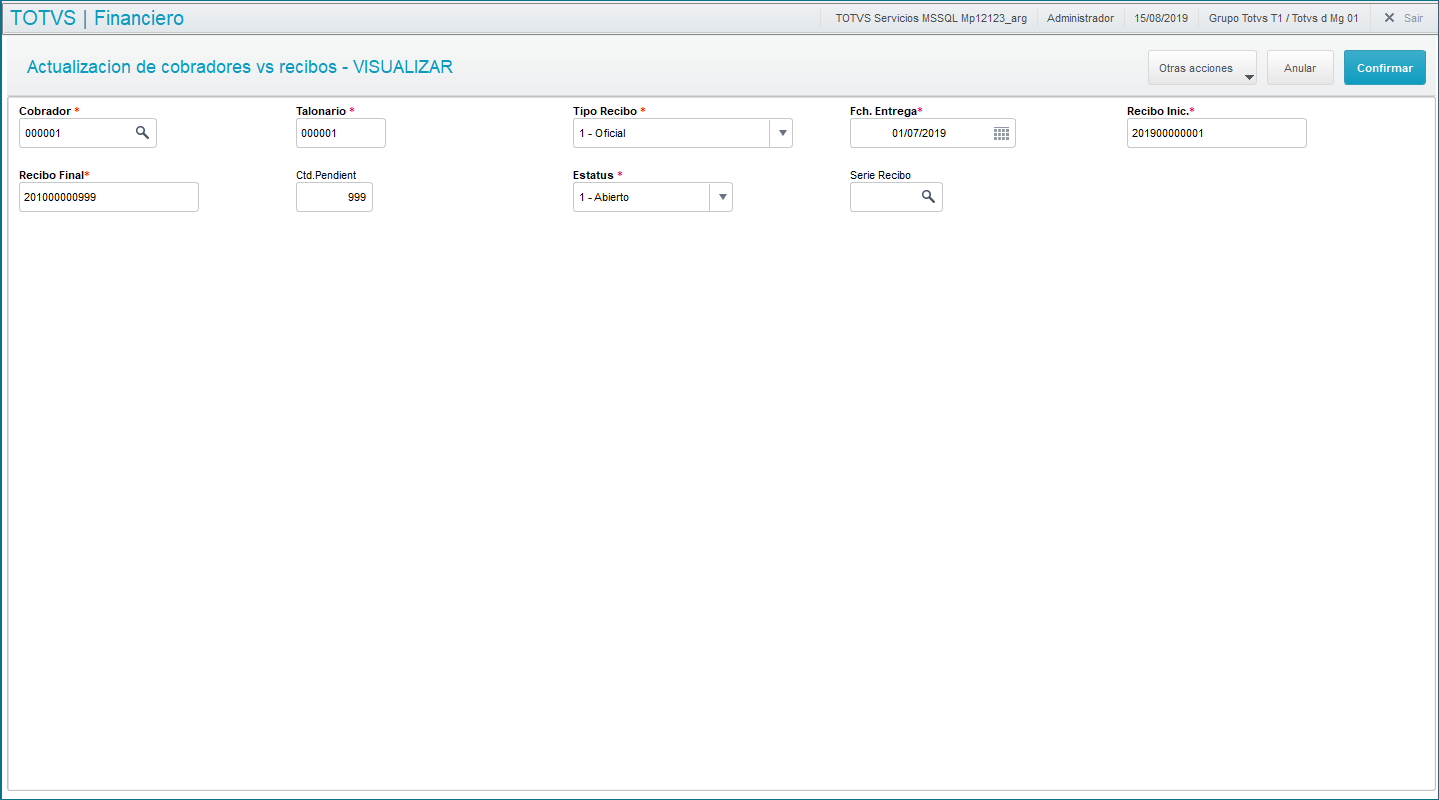Click the Ctd.Pendient field showing 999

(x=334, y=197)
